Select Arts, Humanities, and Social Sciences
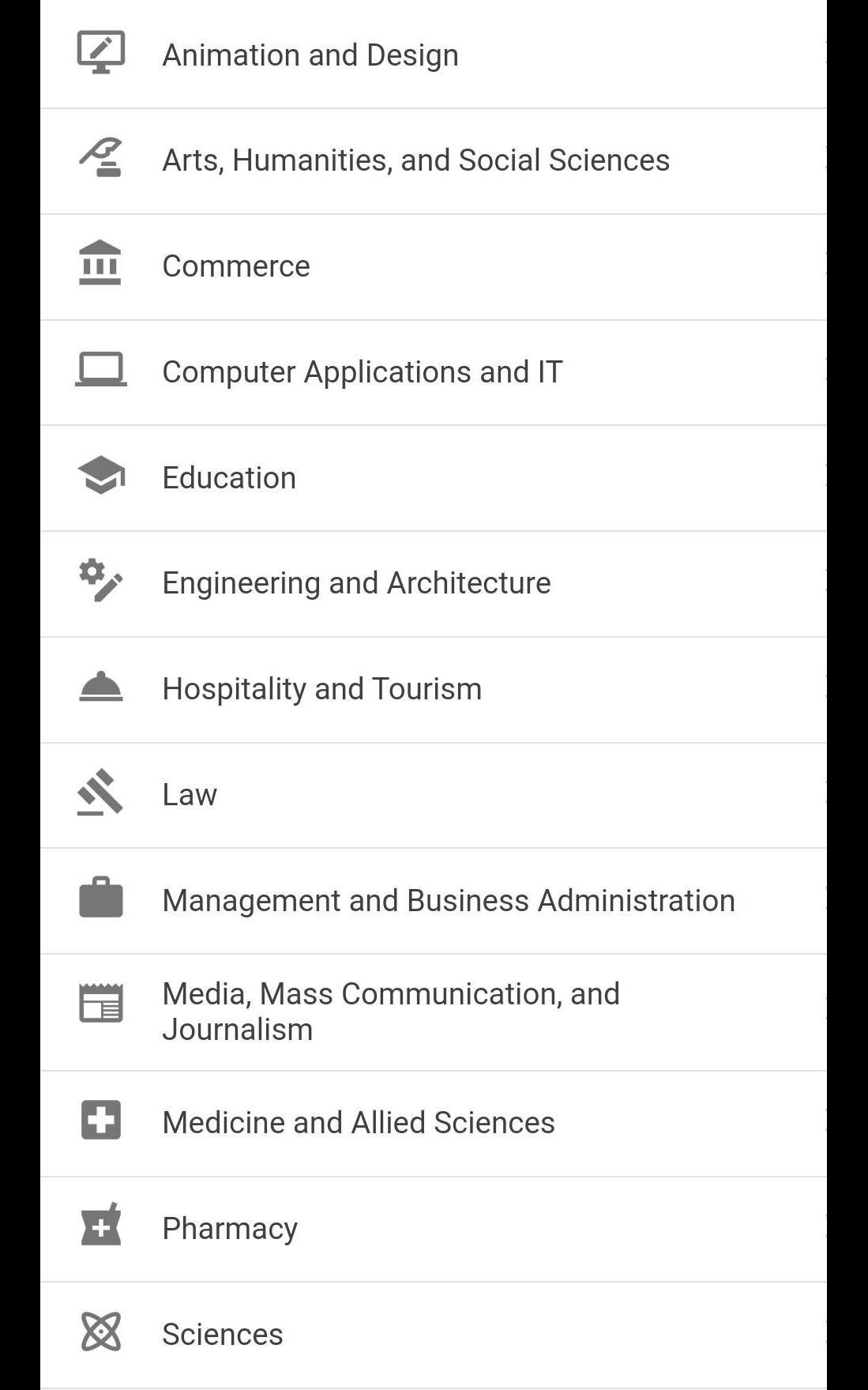868x1390 pixels. coord(415,160)
